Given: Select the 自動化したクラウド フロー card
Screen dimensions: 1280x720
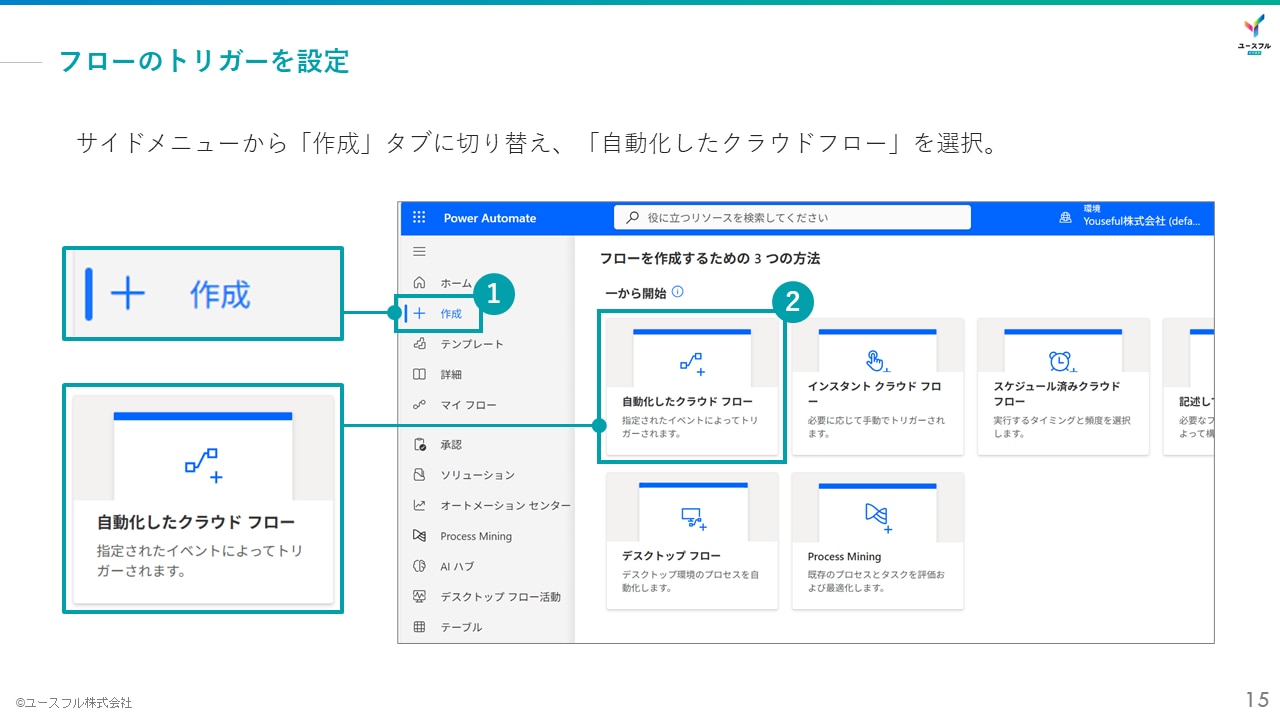Looking at the screenshot, I should click(x=691, y=387).
